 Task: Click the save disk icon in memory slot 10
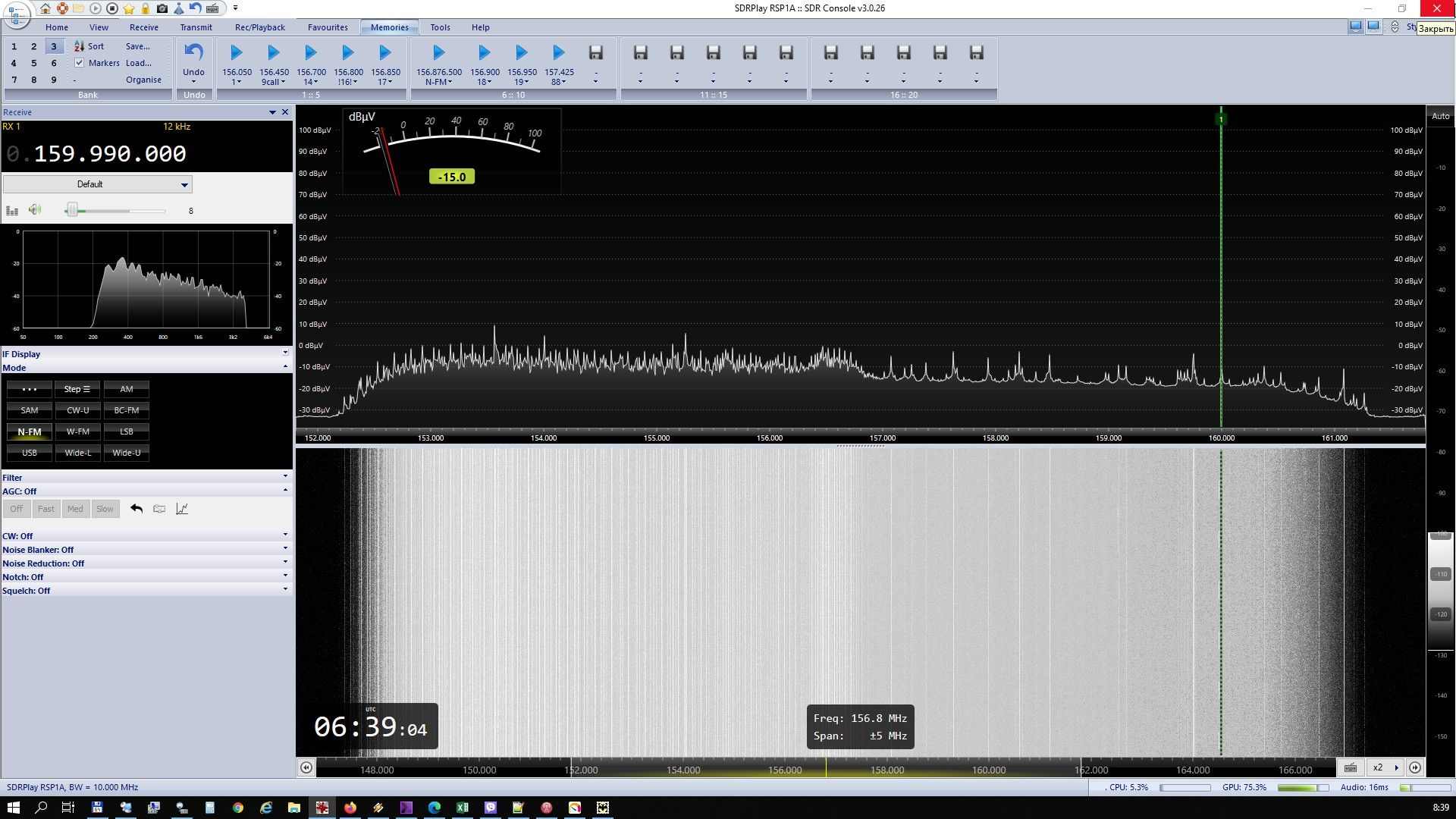click(595, 52)
